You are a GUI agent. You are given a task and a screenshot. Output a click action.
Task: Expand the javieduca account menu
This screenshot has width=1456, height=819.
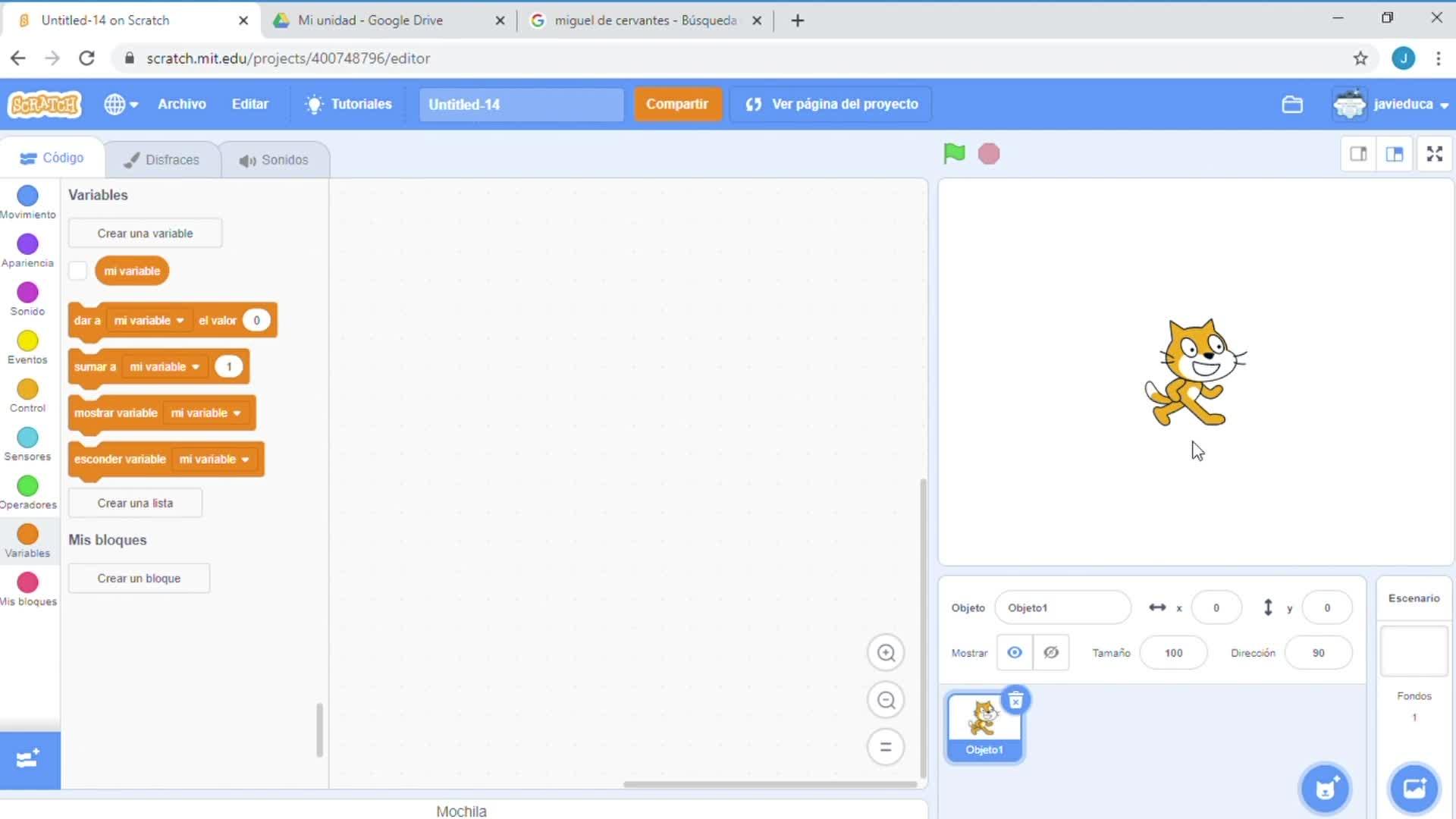(x=1403, y=105)
